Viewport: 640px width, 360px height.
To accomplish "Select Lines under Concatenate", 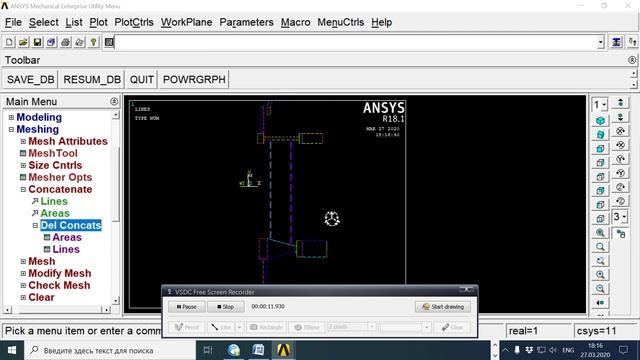I will [x=54, y=202].
